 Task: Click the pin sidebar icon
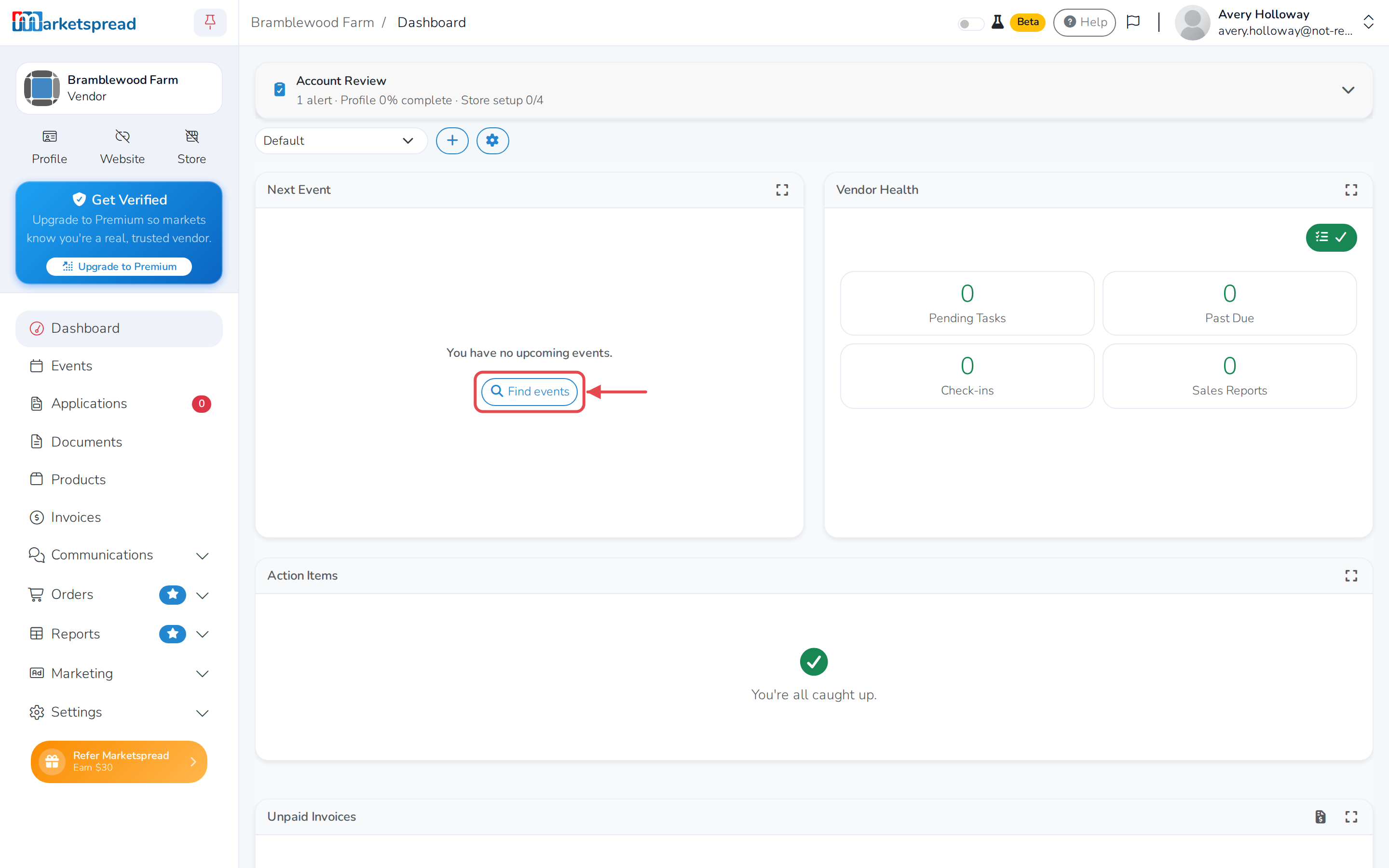click(x=210, y=22)
